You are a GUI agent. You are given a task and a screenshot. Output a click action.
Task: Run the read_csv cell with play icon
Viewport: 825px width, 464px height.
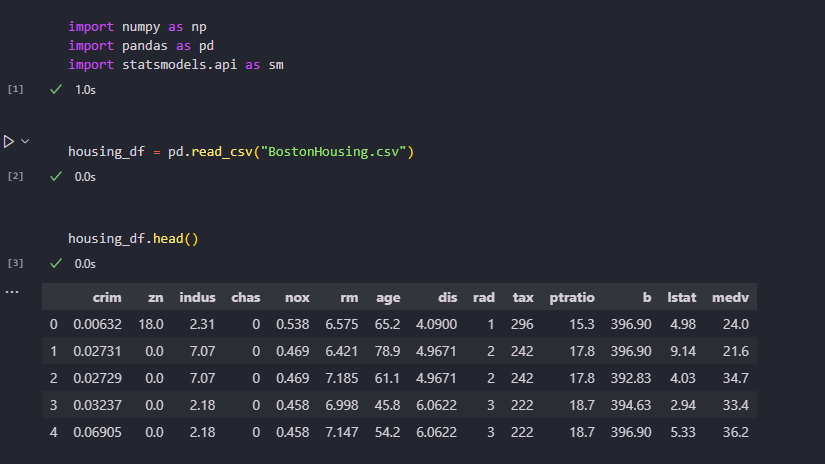(x=8, y=142)
